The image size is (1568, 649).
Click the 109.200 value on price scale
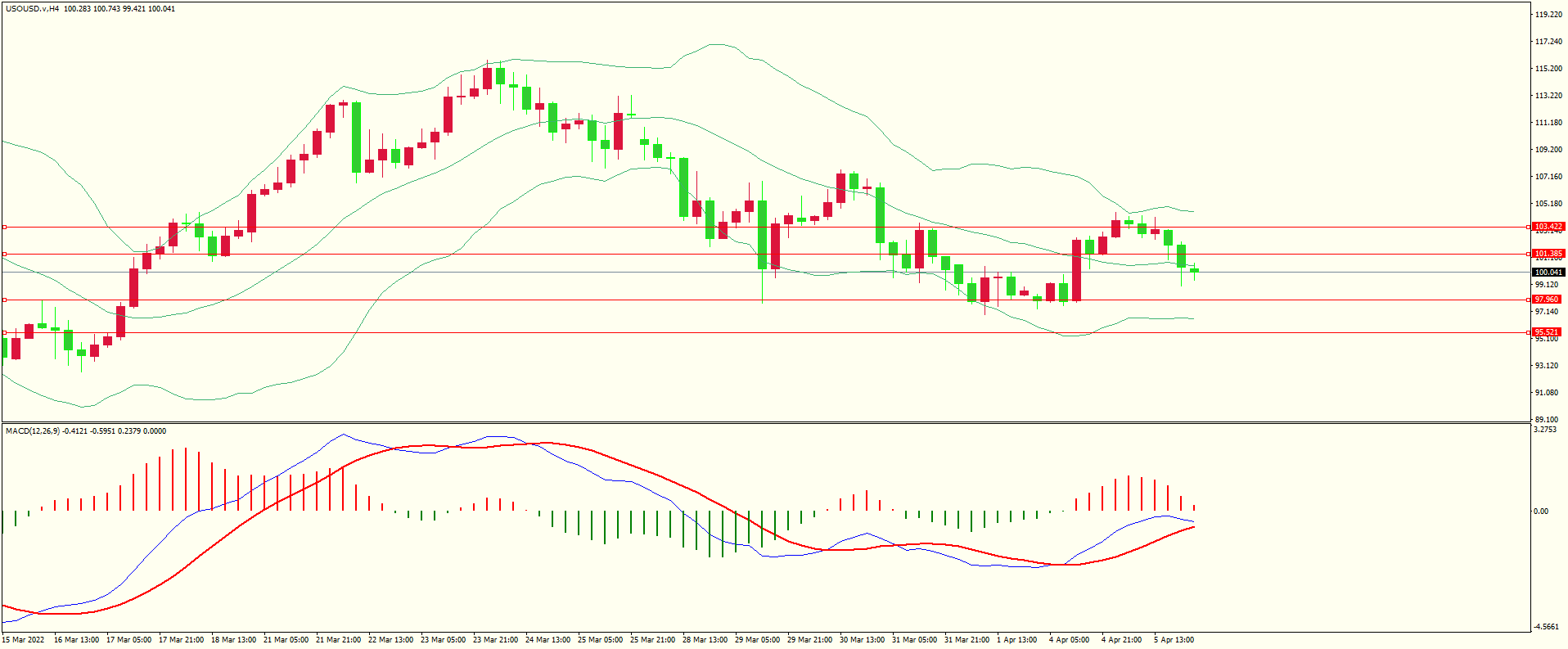(1548, 150)
